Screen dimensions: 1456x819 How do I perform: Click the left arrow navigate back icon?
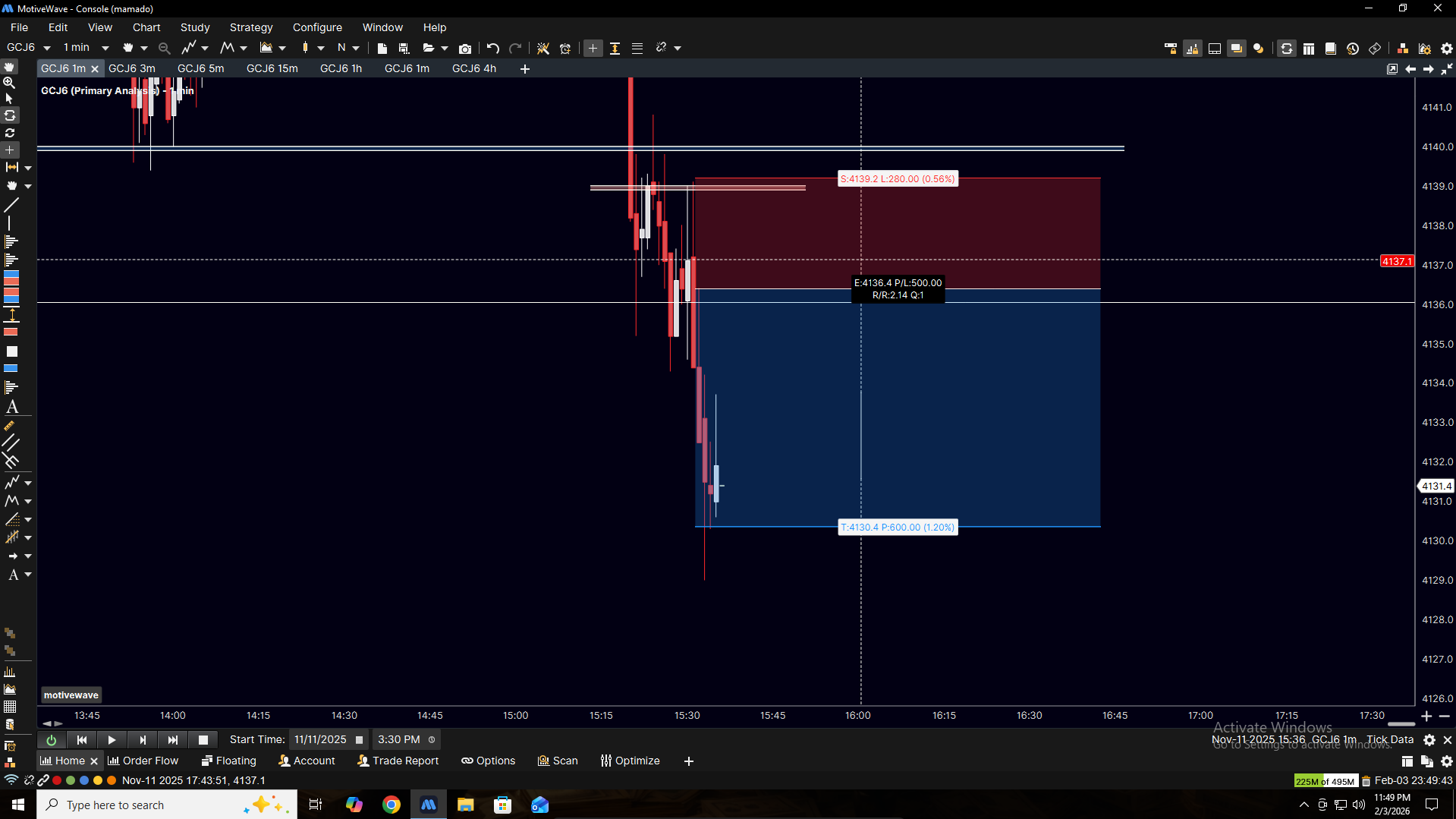click(1410, 69)
